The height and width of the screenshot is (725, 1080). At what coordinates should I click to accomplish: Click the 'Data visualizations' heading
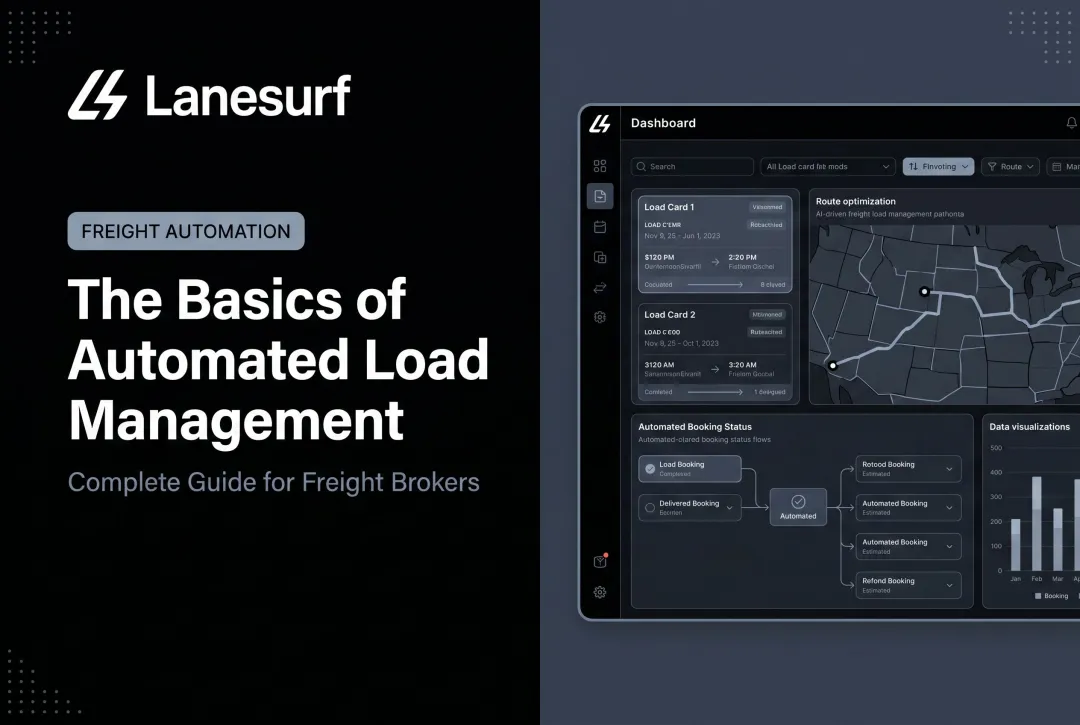pyautogui.click(x=1030, y=427)
